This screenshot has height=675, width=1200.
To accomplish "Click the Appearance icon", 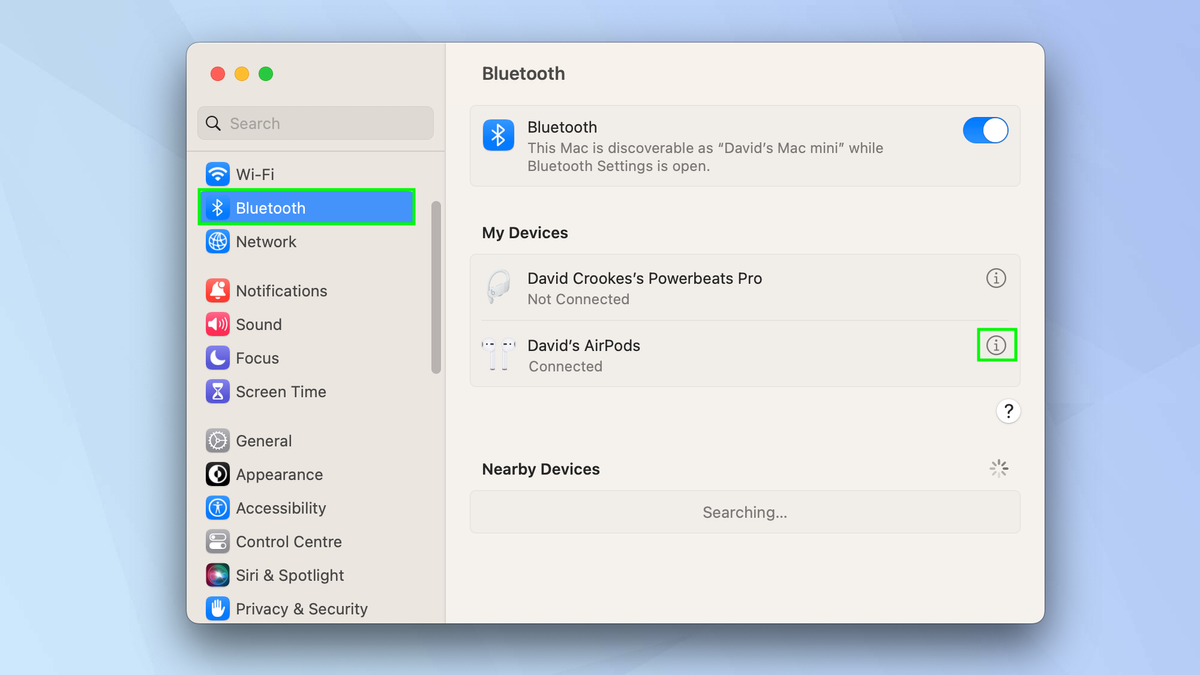I will pos(218,475).
